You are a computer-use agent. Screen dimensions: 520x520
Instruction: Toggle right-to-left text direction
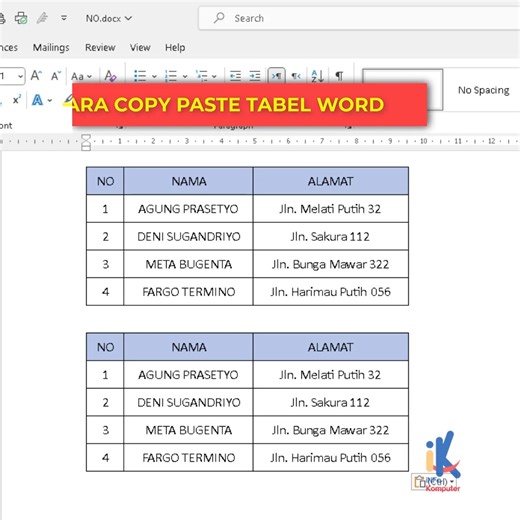(x=296, y=76)
